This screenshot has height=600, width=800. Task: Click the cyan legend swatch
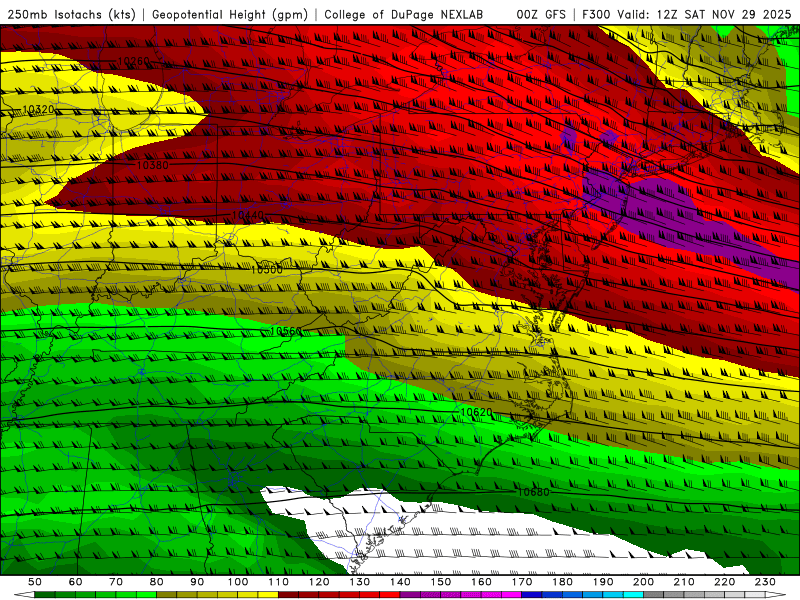click(634, 595)
